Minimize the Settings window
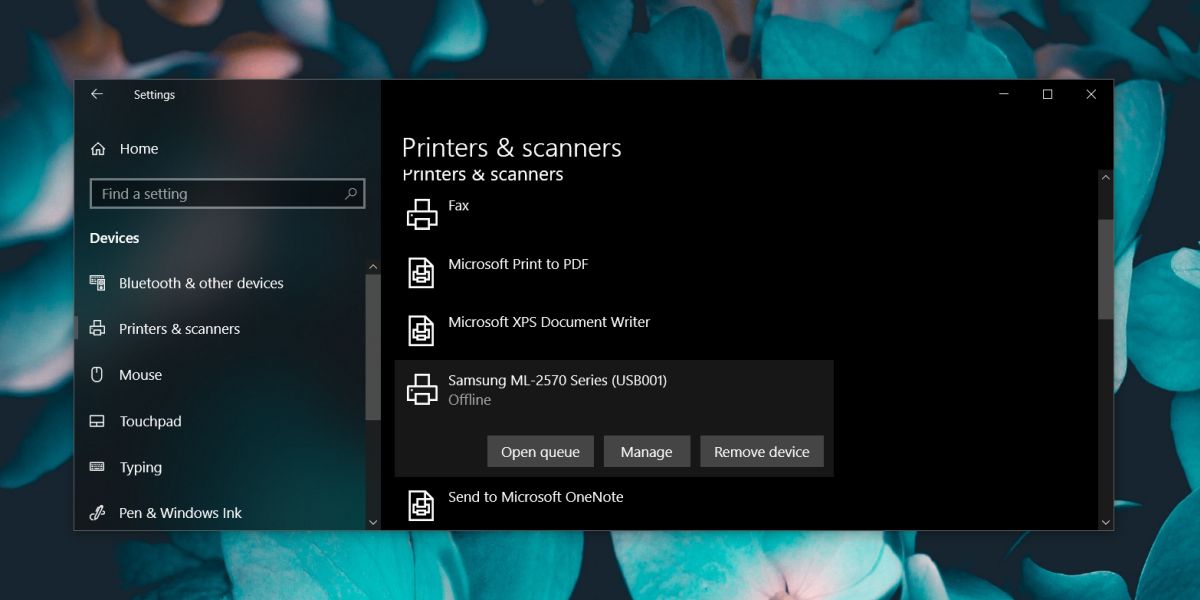1200x600 pixels. click(x=1003, y=94)
